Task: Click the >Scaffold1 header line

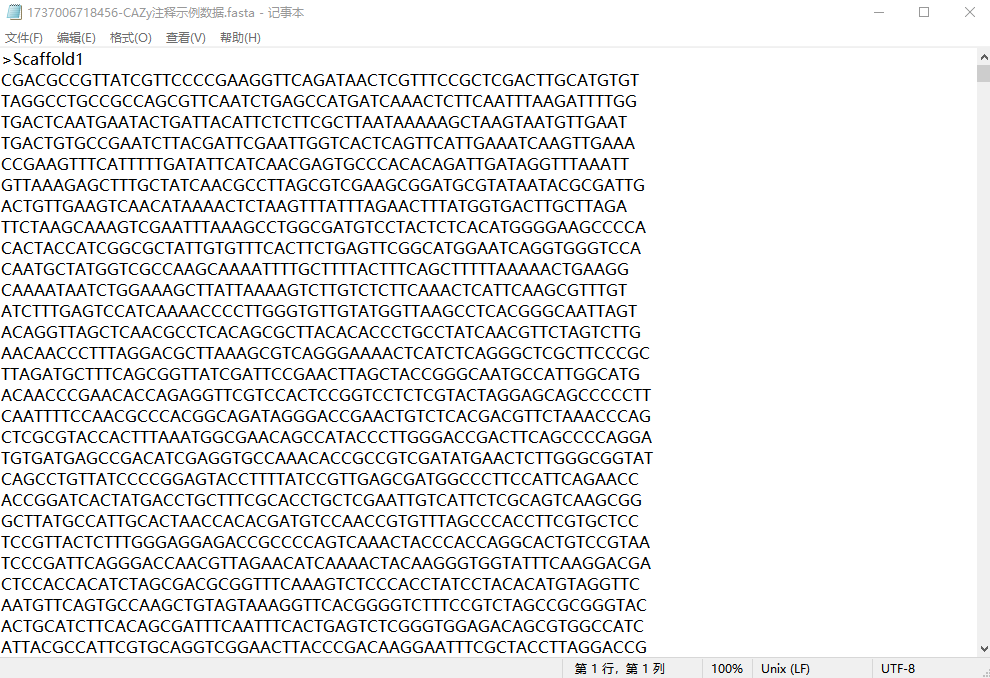Action: pos(42,59)
